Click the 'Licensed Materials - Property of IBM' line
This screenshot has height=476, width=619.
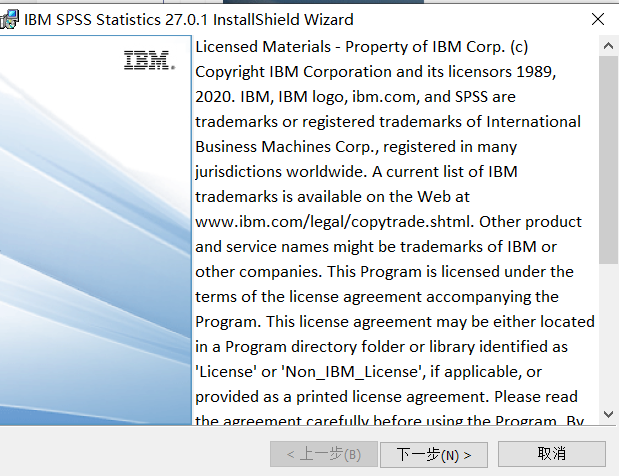pos(362,47)
